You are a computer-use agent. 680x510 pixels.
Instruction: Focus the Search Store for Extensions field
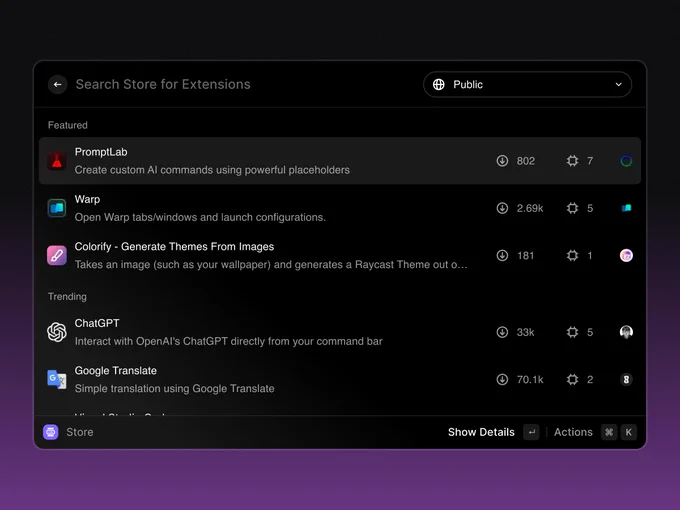[163, 85]
